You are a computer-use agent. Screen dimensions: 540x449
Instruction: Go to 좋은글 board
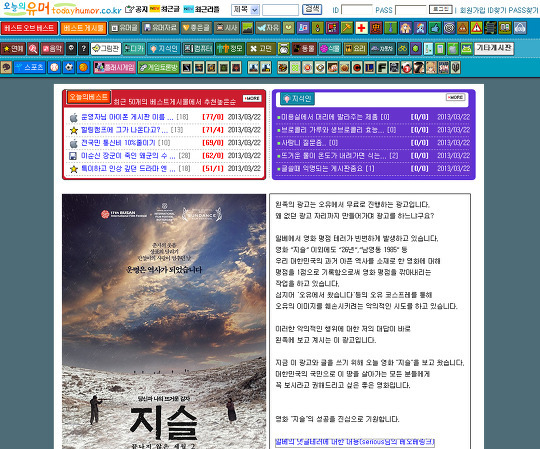(196, 28)
